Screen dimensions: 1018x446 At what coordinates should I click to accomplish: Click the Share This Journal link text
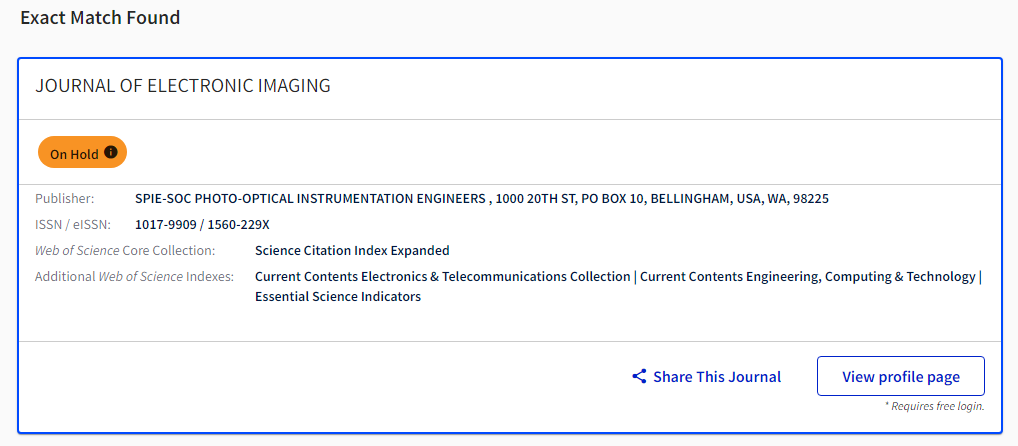pyautogui.click(x=717, y=377)
